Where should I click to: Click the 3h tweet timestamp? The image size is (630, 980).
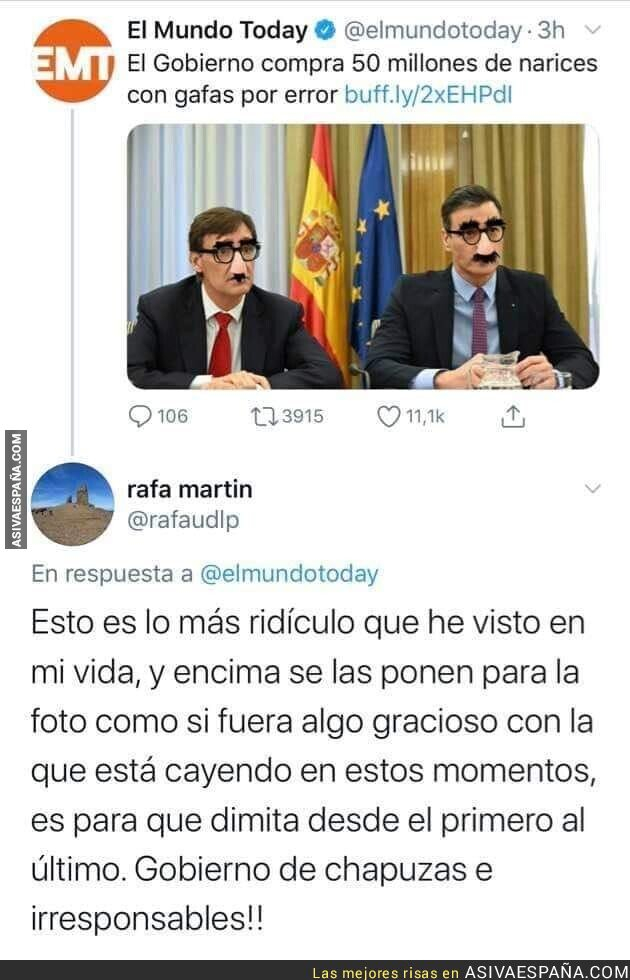[551, 30]
